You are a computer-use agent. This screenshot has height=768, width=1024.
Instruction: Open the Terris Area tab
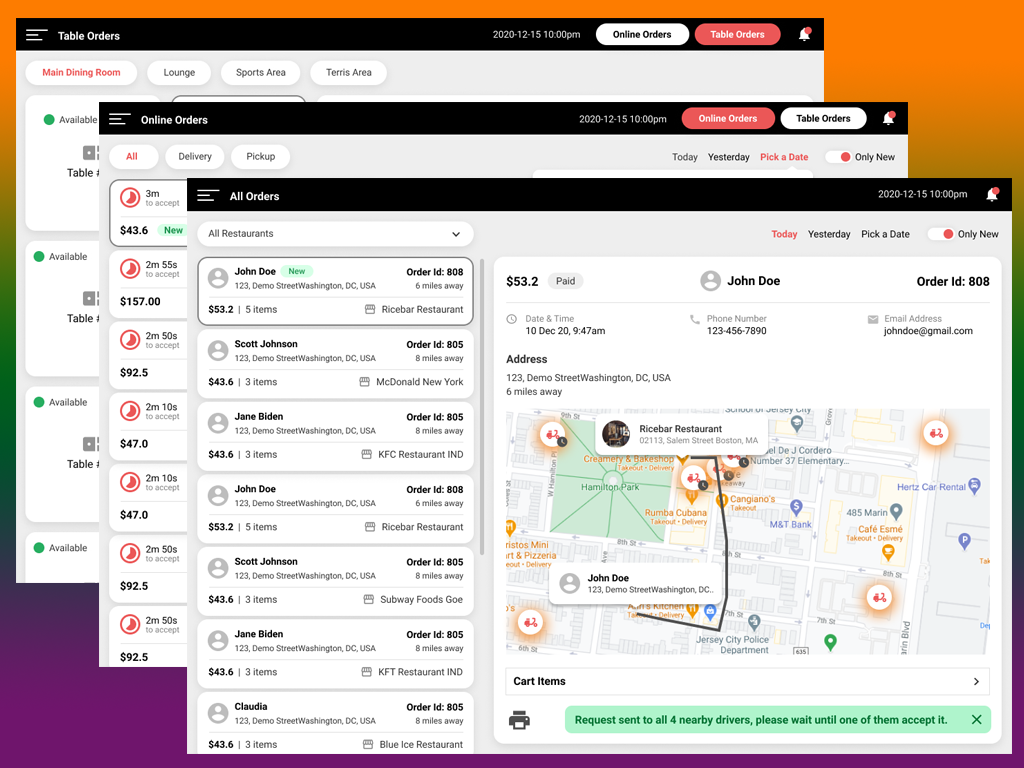pos(349,72)
